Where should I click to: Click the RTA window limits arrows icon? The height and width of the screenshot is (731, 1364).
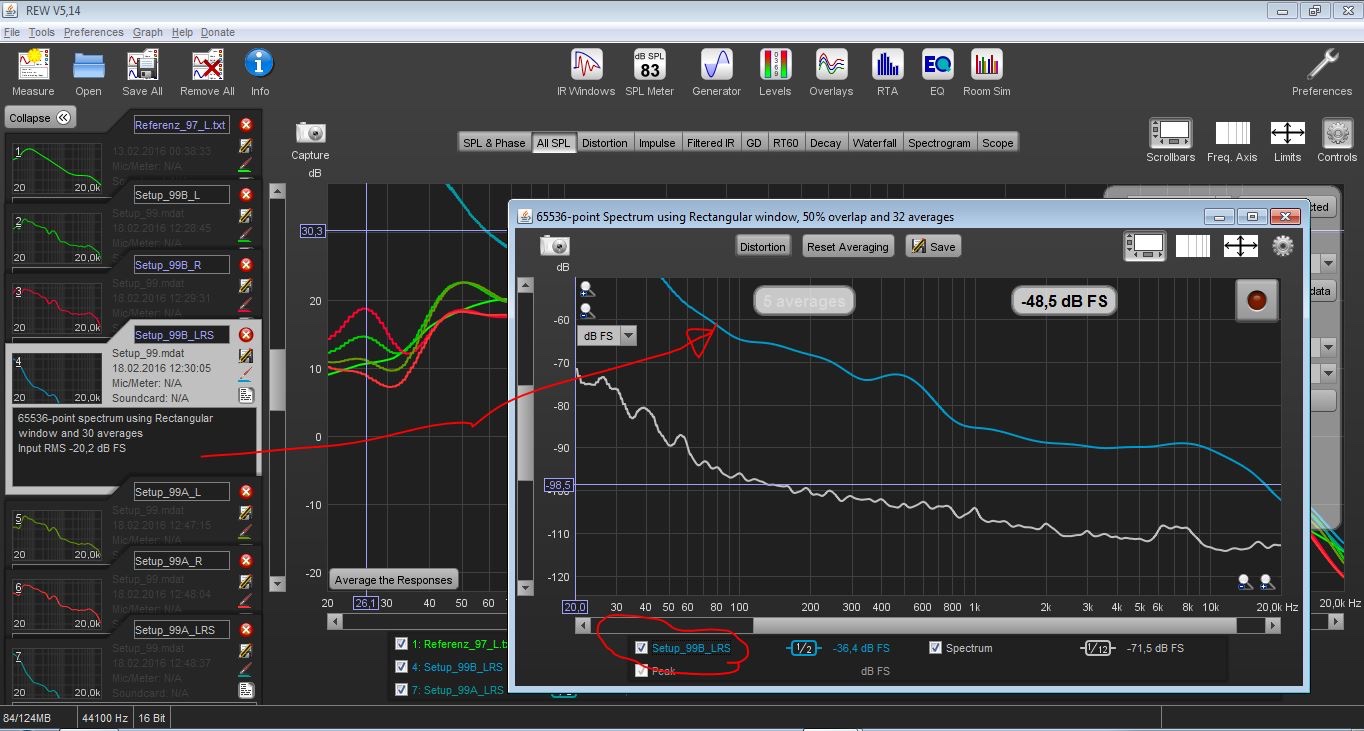pyautogui.click(x=1240, y=246)
